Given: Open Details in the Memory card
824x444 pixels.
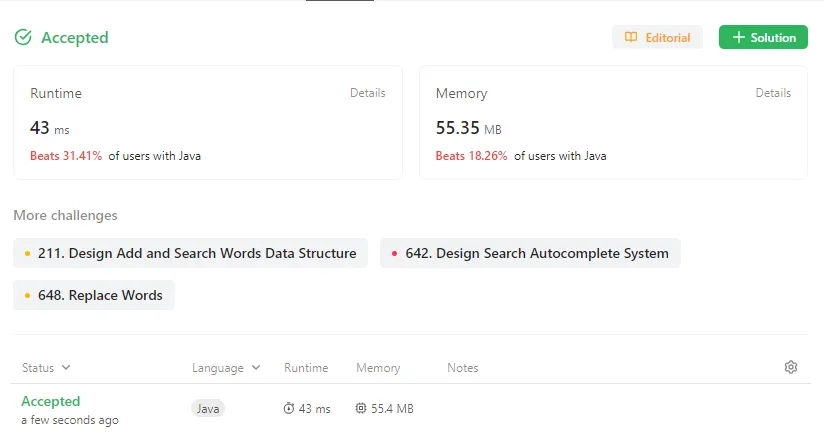Looking at the screenshot, I should coord(773,93).
